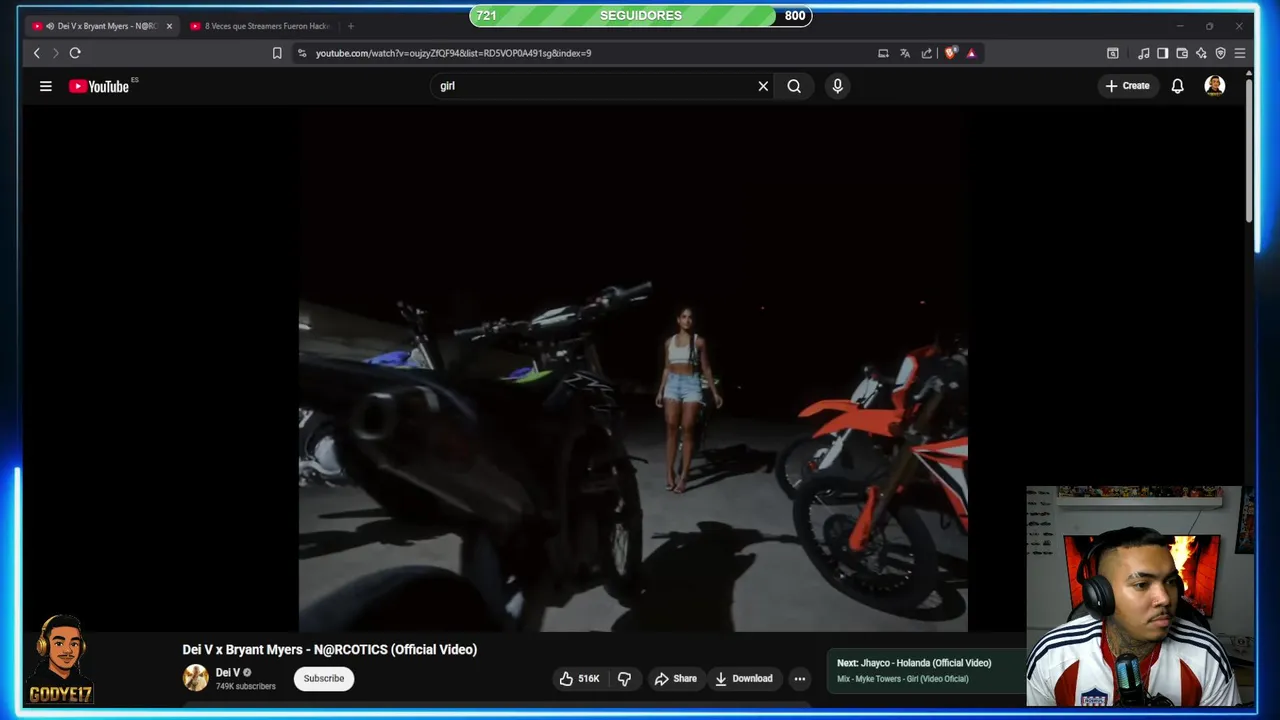
Task: Click the video title N@RCOTICS text
Action: point(329,649)
